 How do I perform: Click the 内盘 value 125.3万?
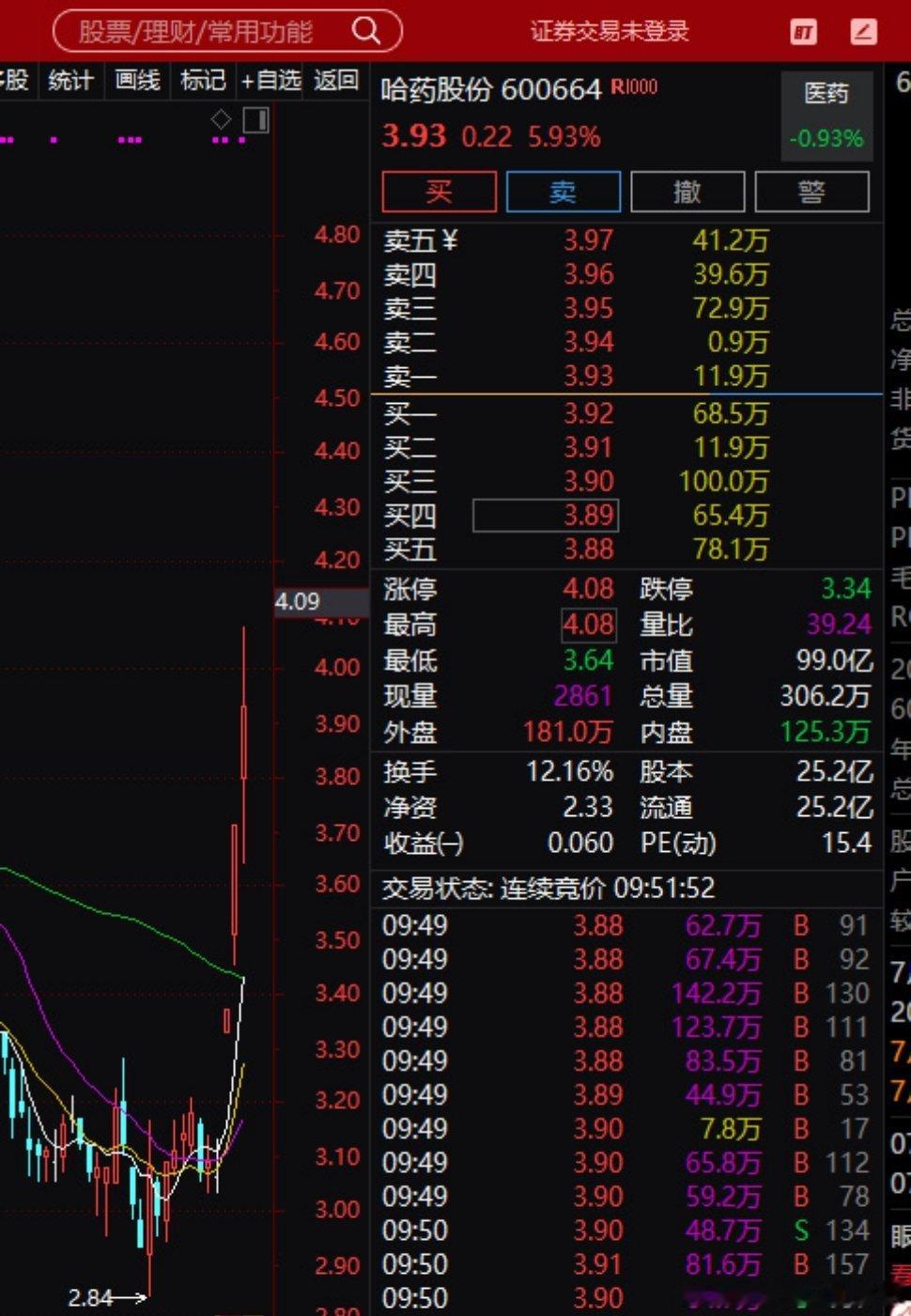coord(826,732)
